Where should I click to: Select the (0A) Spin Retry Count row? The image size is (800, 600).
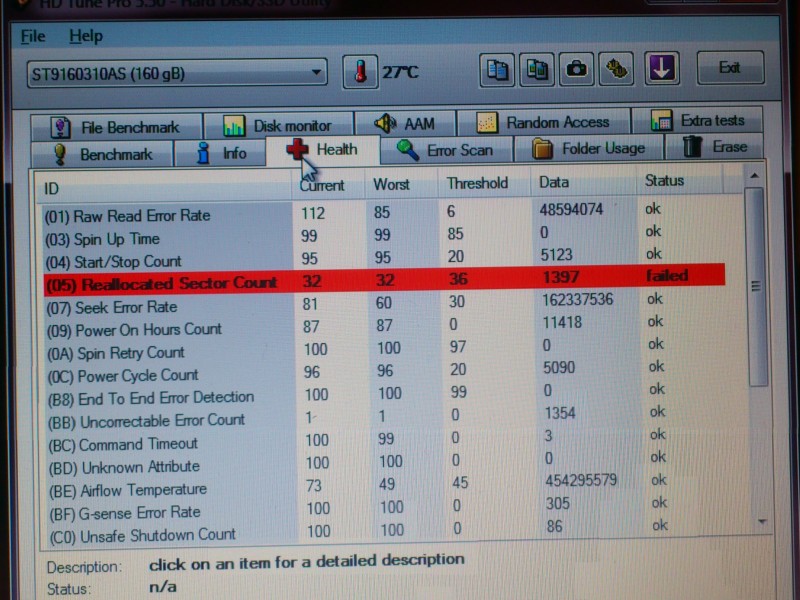385,349
